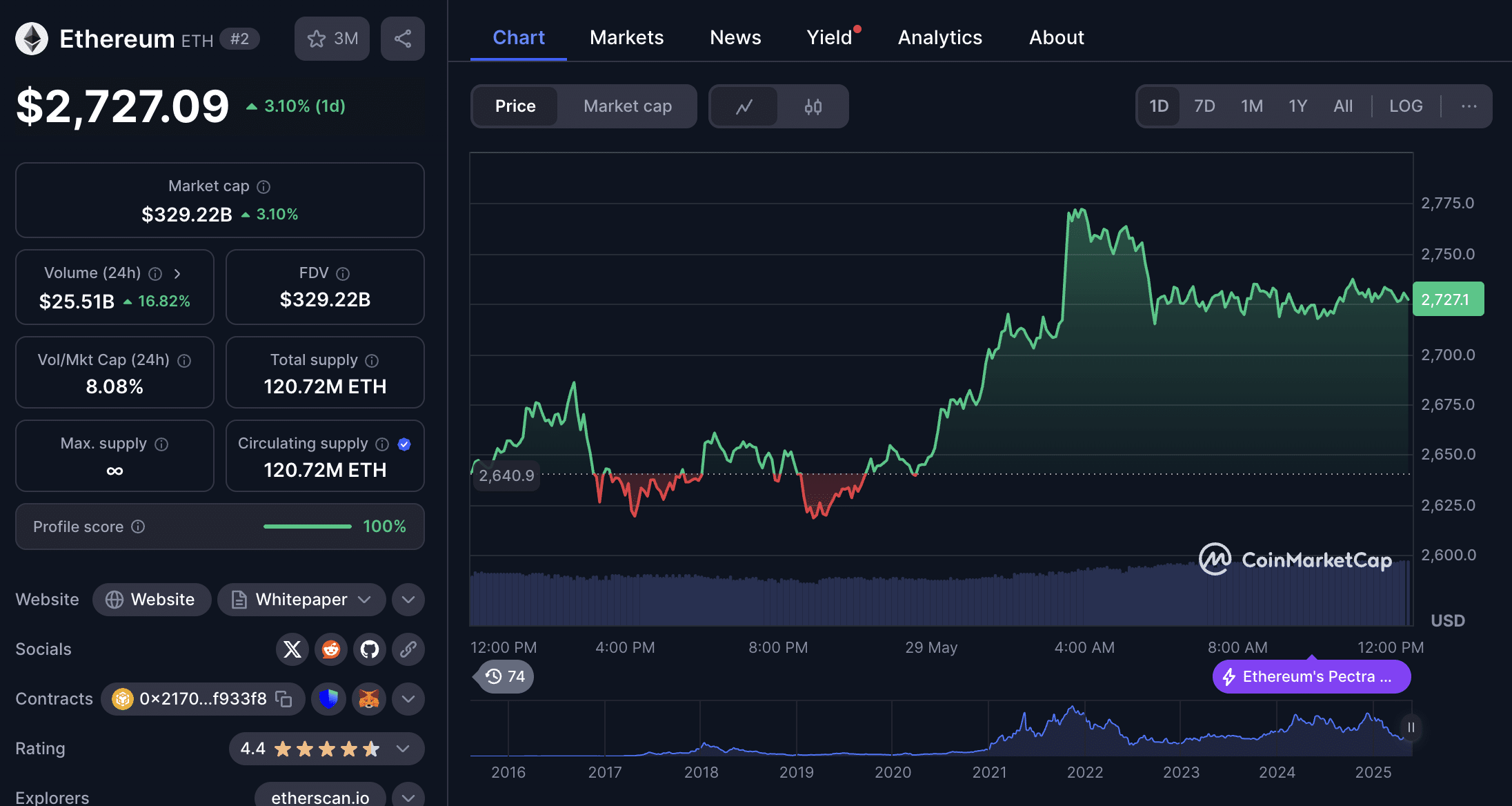The height and width of the screenshot is (806, 1512).
Task: Click the Ethereum logo icon
Action: [x=32, y=39]
